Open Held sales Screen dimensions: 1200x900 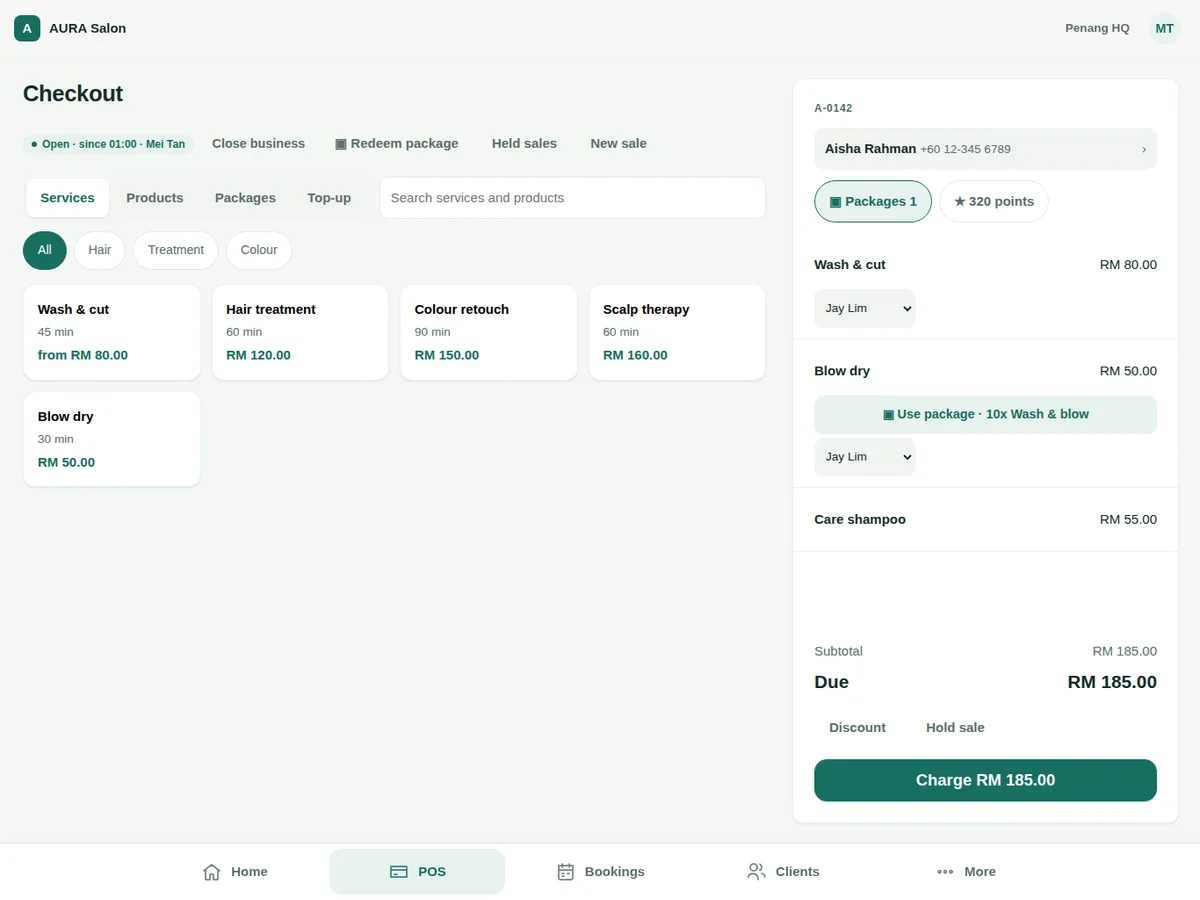click(524, 143)
